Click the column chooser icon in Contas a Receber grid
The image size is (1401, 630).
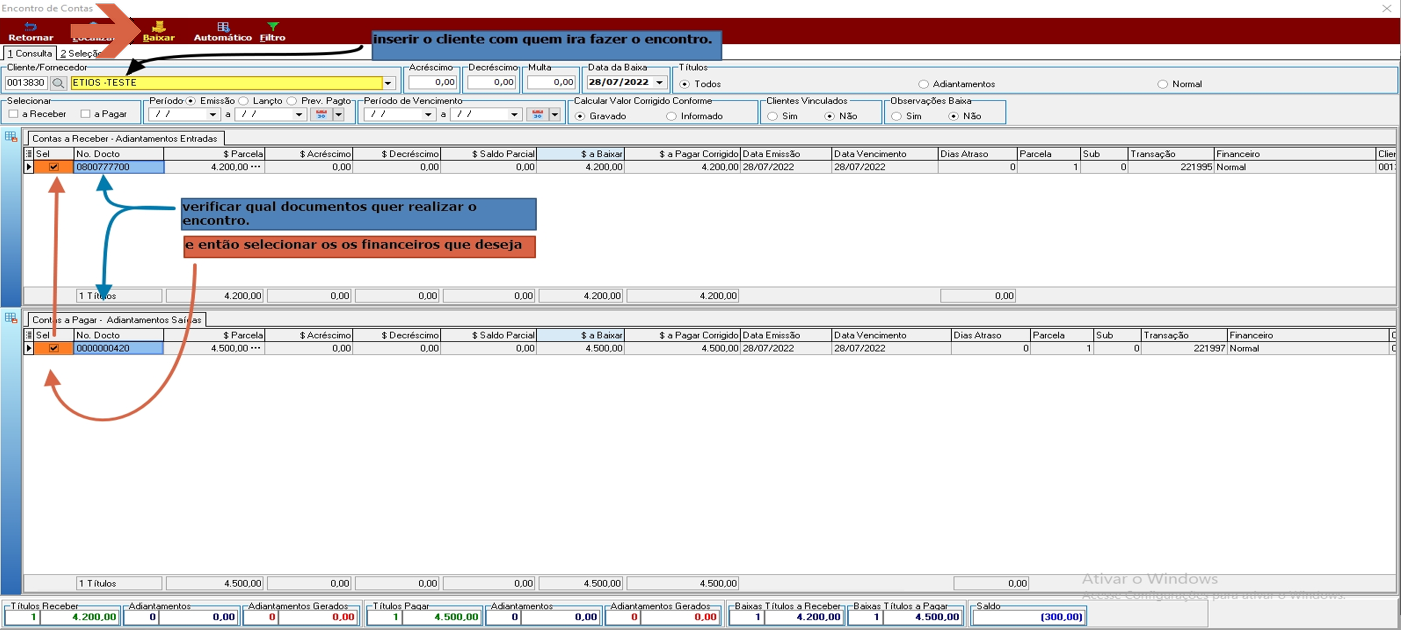(29, 154)
